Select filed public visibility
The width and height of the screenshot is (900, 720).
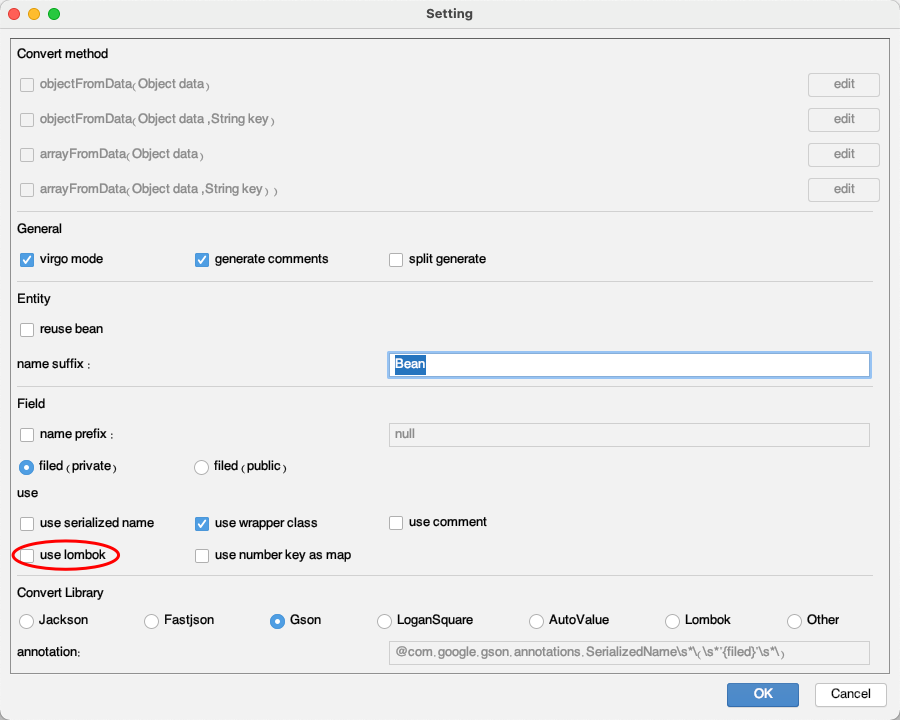point(201,467)
